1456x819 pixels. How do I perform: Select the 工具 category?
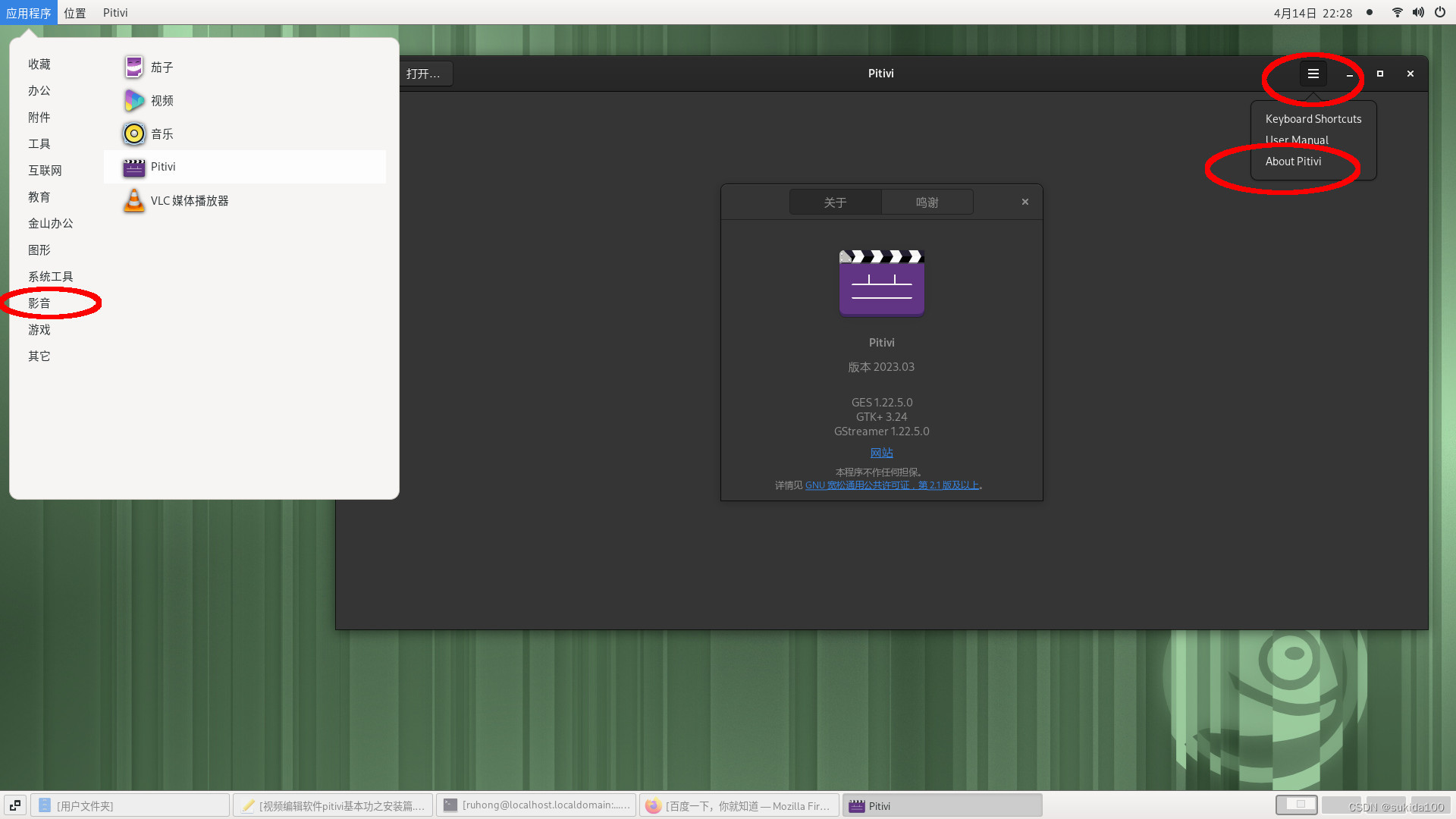[39, 144]
